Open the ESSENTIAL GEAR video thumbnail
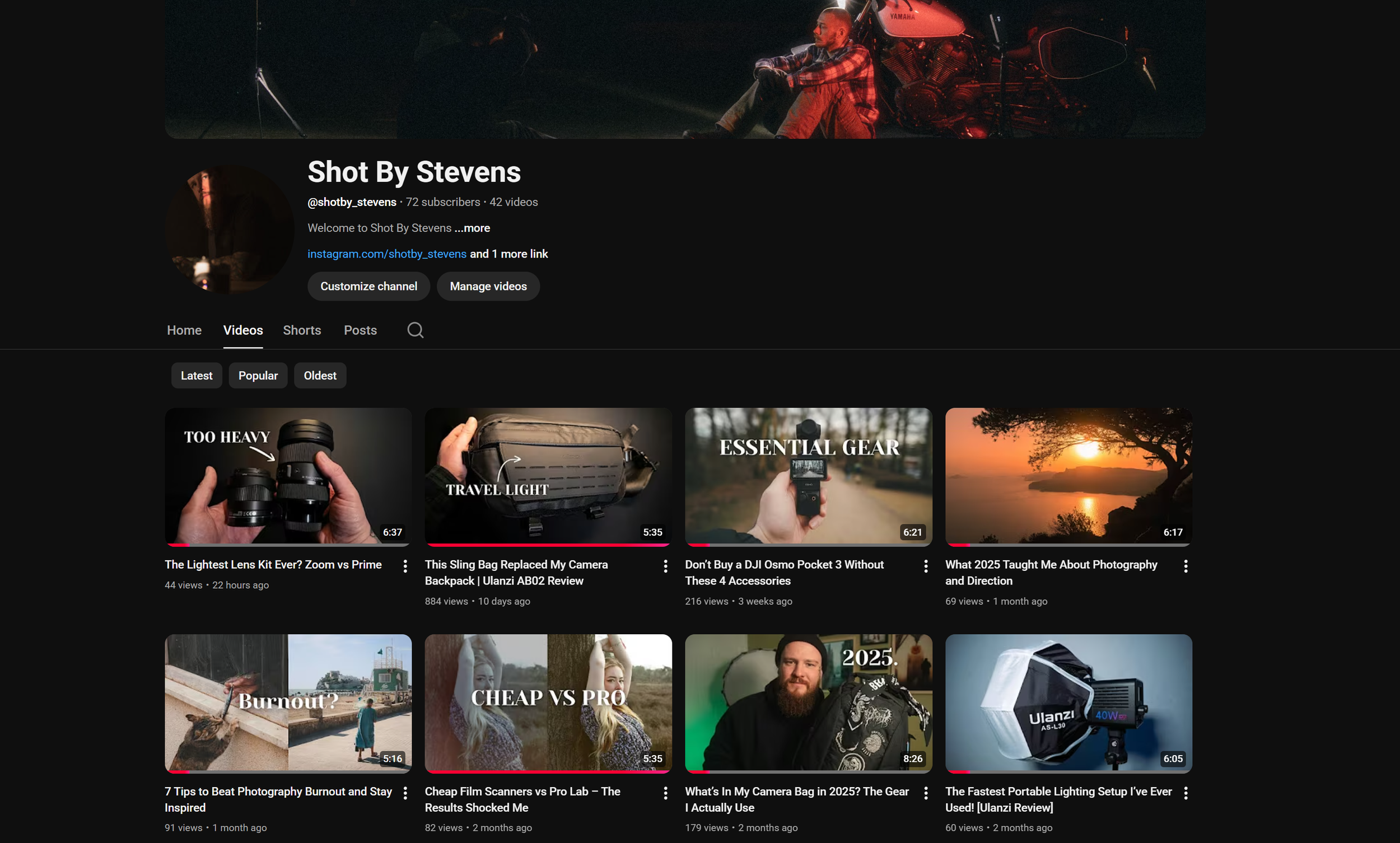 809,476
